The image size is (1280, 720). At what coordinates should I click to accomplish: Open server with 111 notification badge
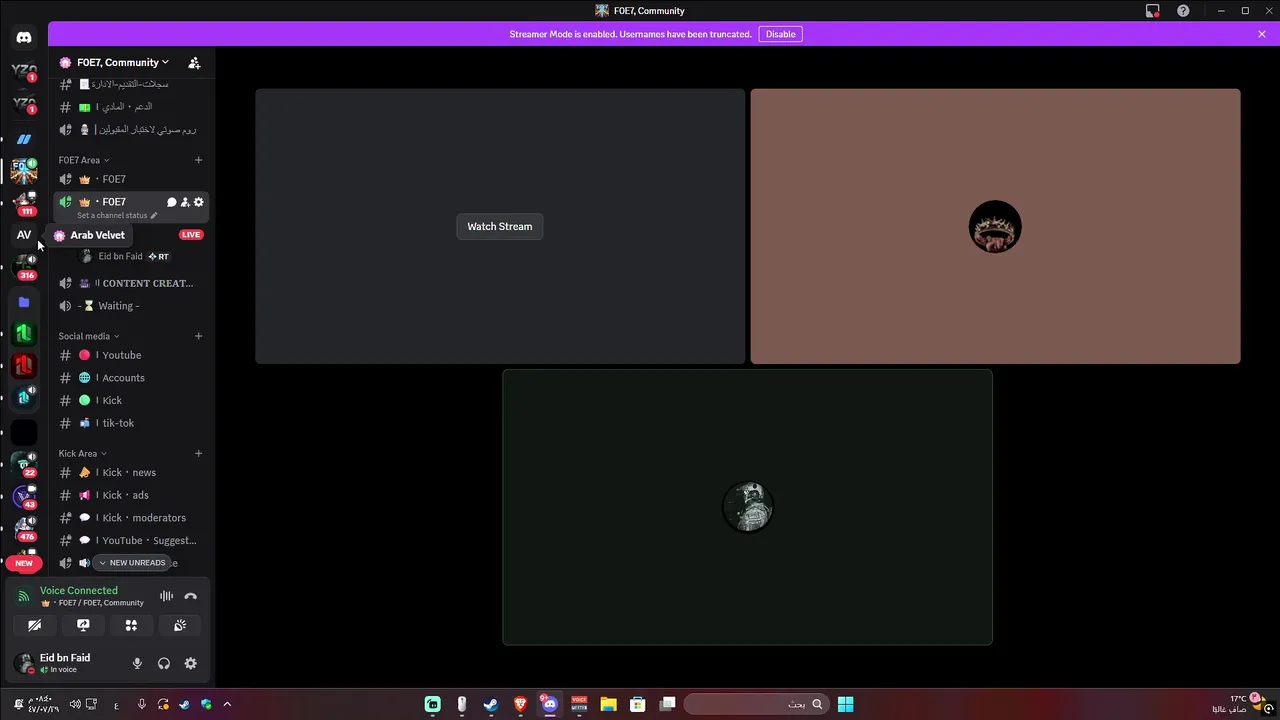pos(24,203)
